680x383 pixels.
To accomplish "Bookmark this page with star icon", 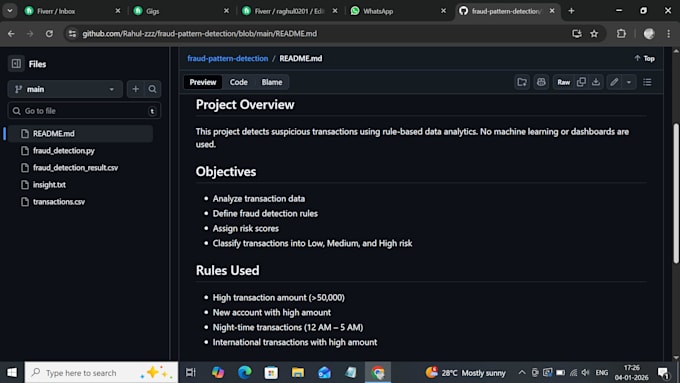I will coord(594,33).
